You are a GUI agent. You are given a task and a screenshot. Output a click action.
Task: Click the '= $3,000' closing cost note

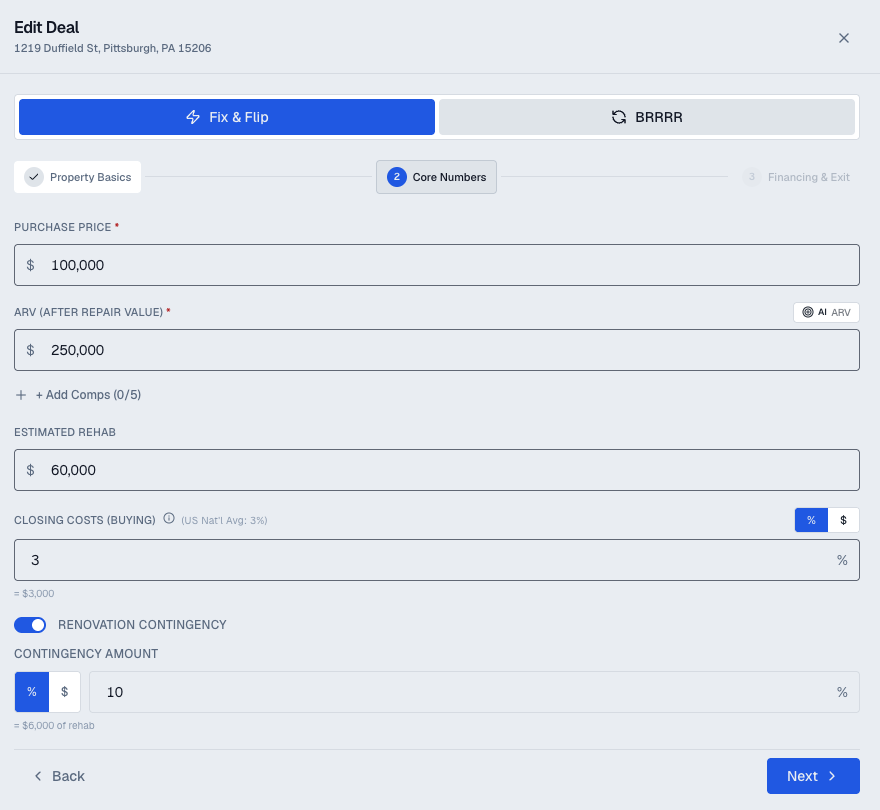click(x=34, y=593)
